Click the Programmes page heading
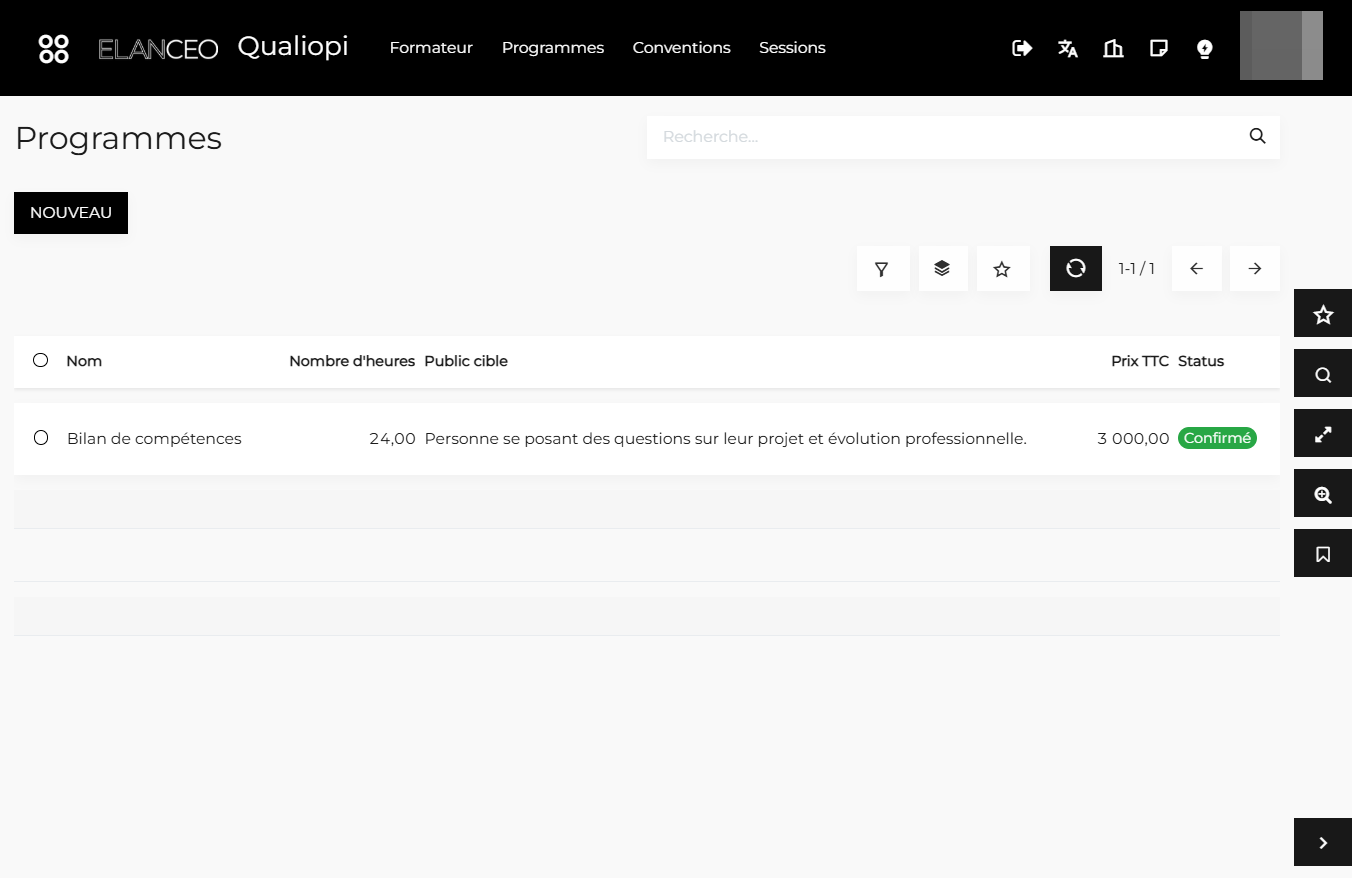The image size is (1352, 878). [118, 138]
